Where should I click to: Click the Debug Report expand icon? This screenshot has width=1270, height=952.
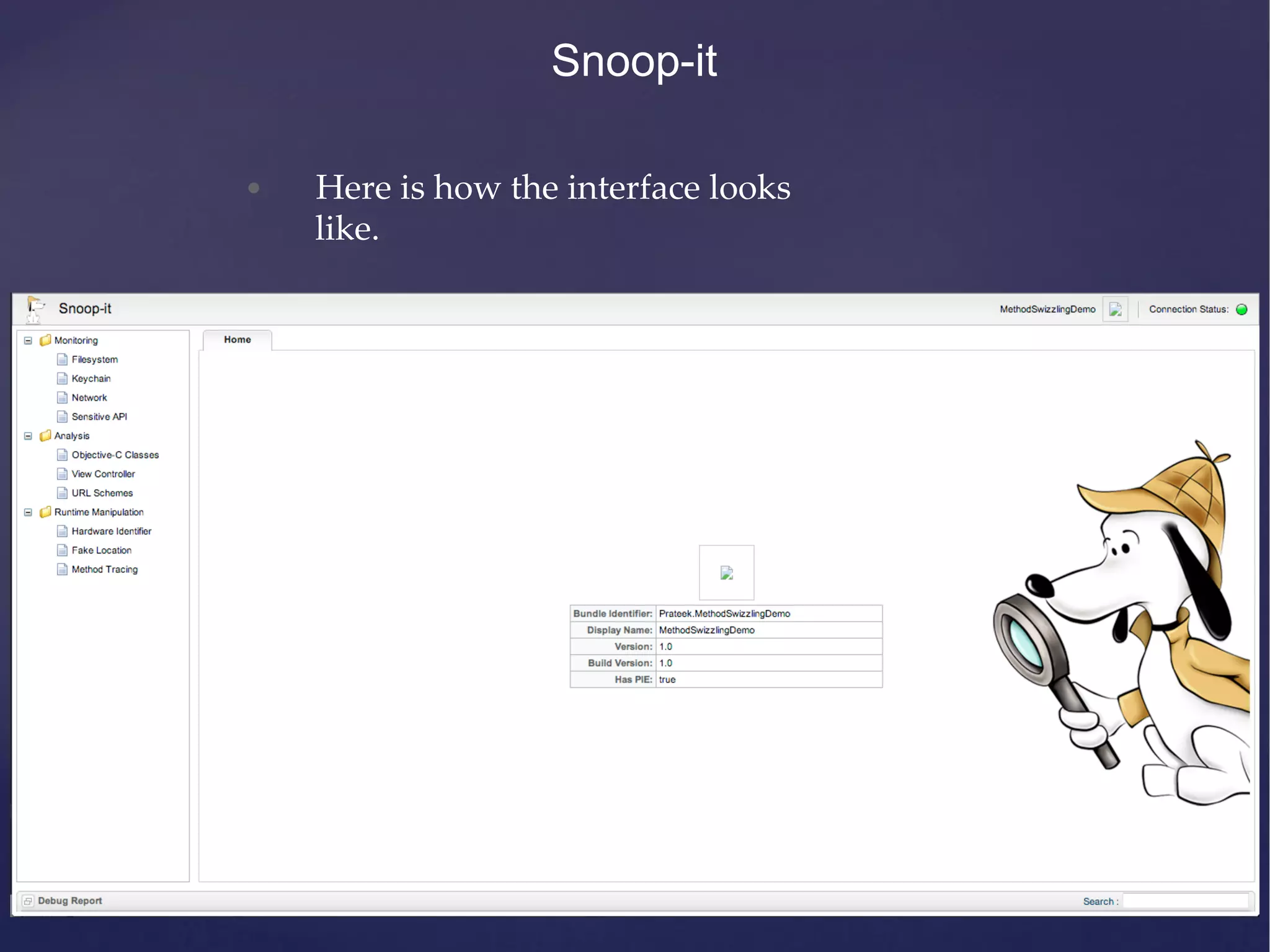pos(28,901)
